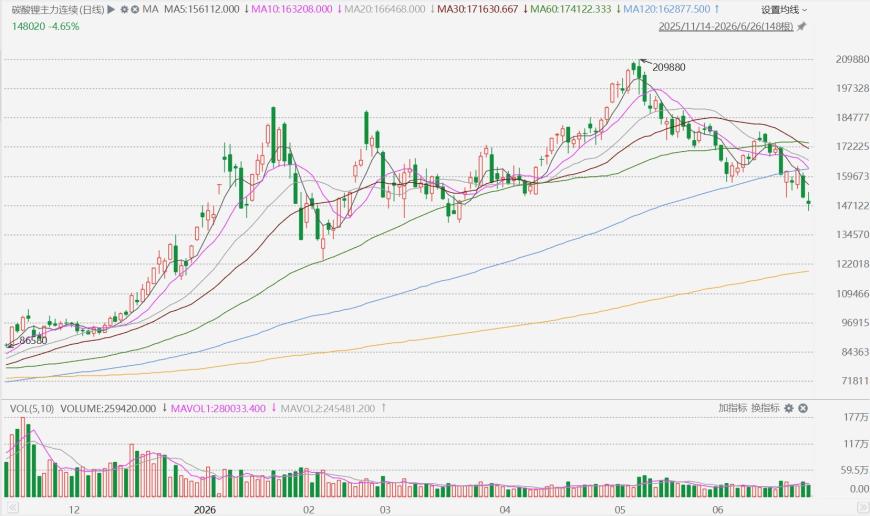Click the 84363 price axis label
Viewport: 870px width, 516px height.
coord(855,352)
